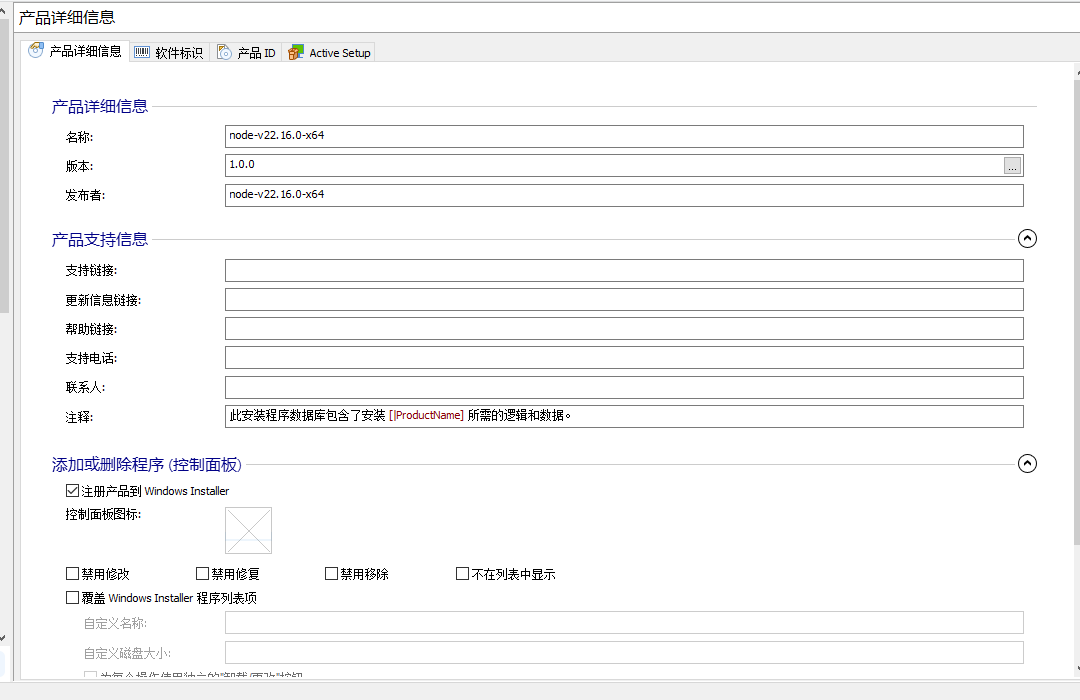Open the version ellipsis button

pyautogui.click(x=1012, y=166)
